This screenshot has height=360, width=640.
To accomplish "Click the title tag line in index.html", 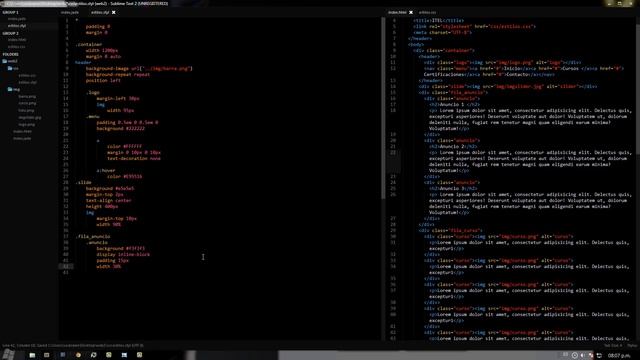I will [438, 20].
